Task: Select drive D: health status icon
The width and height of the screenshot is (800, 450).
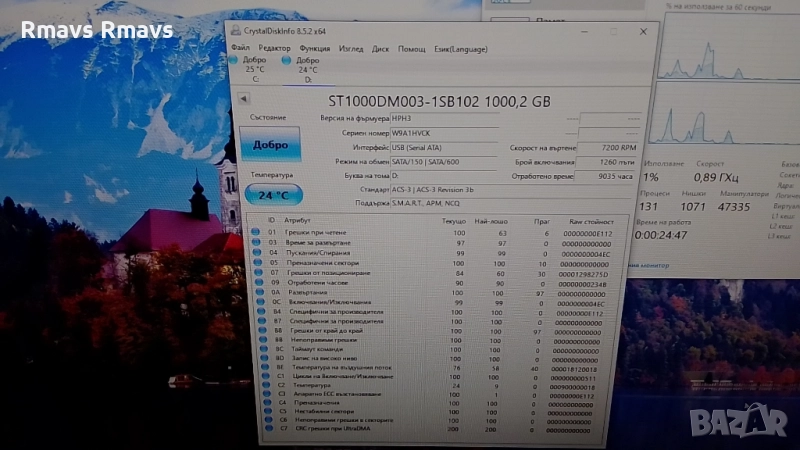Action: (x=287, y=61)
